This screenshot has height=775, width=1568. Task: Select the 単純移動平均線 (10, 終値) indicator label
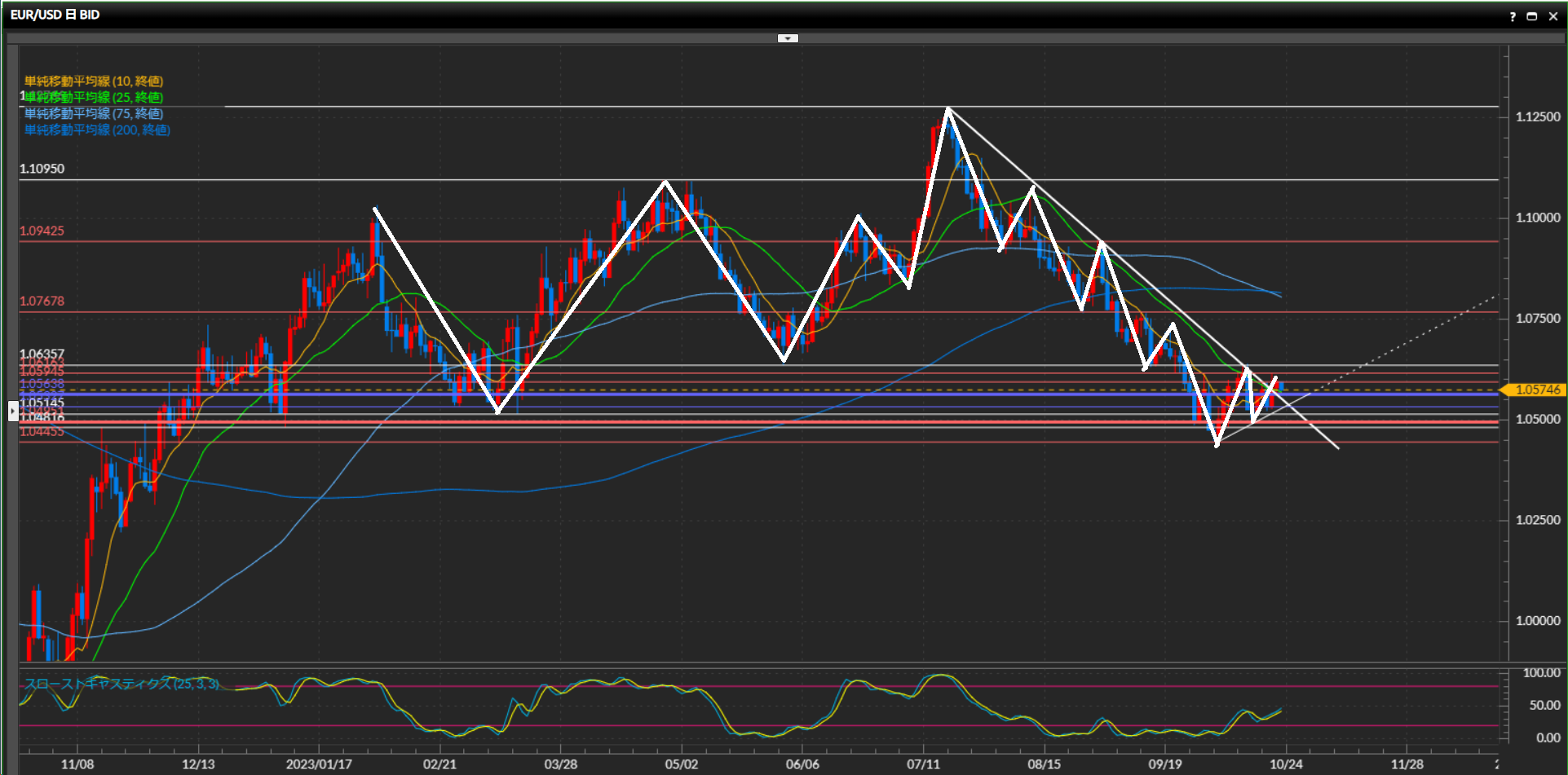point(94,81)
